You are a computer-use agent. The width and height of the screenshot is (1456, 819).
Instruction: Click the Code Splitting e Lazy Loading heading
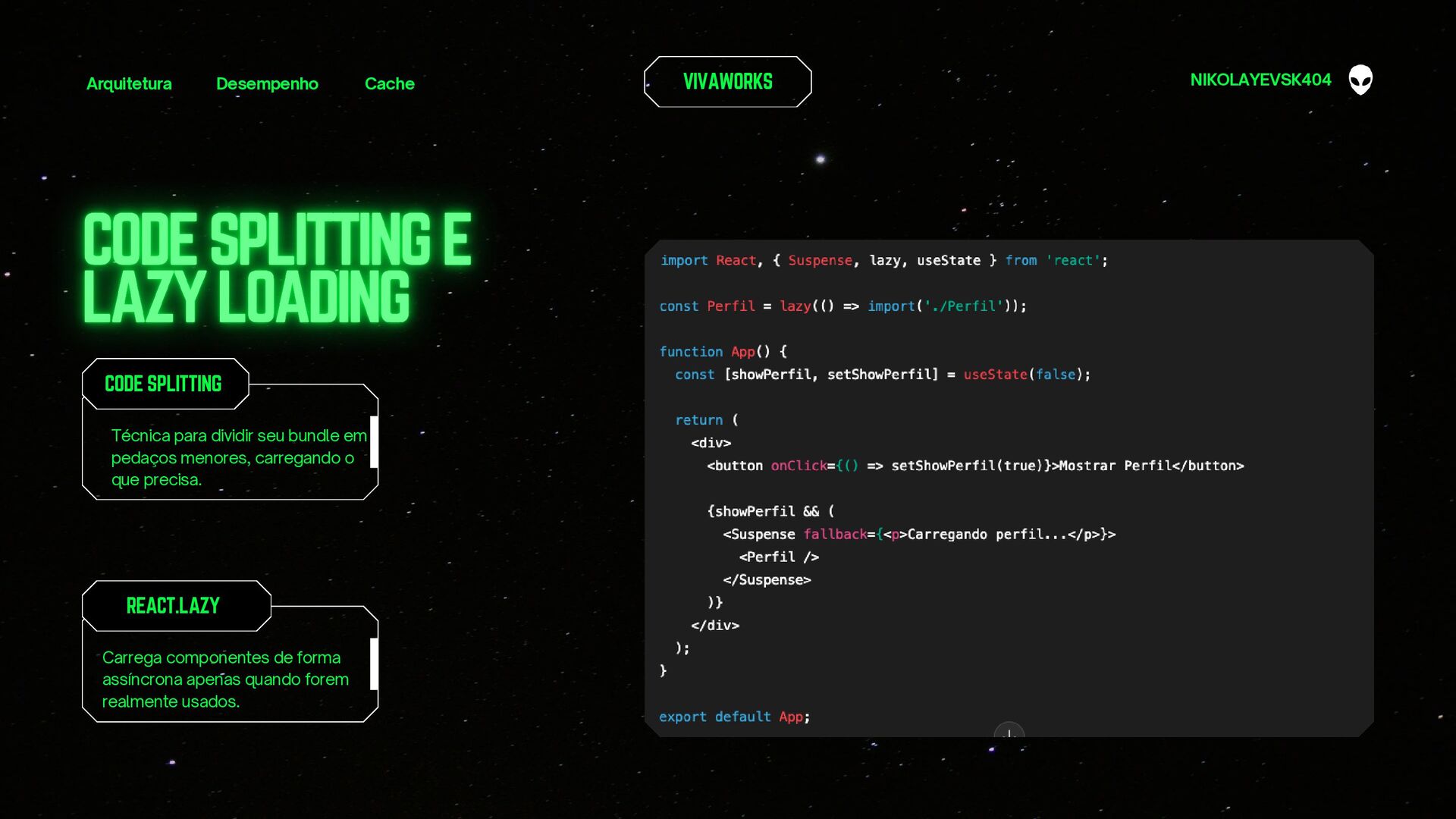coord(277,268)
